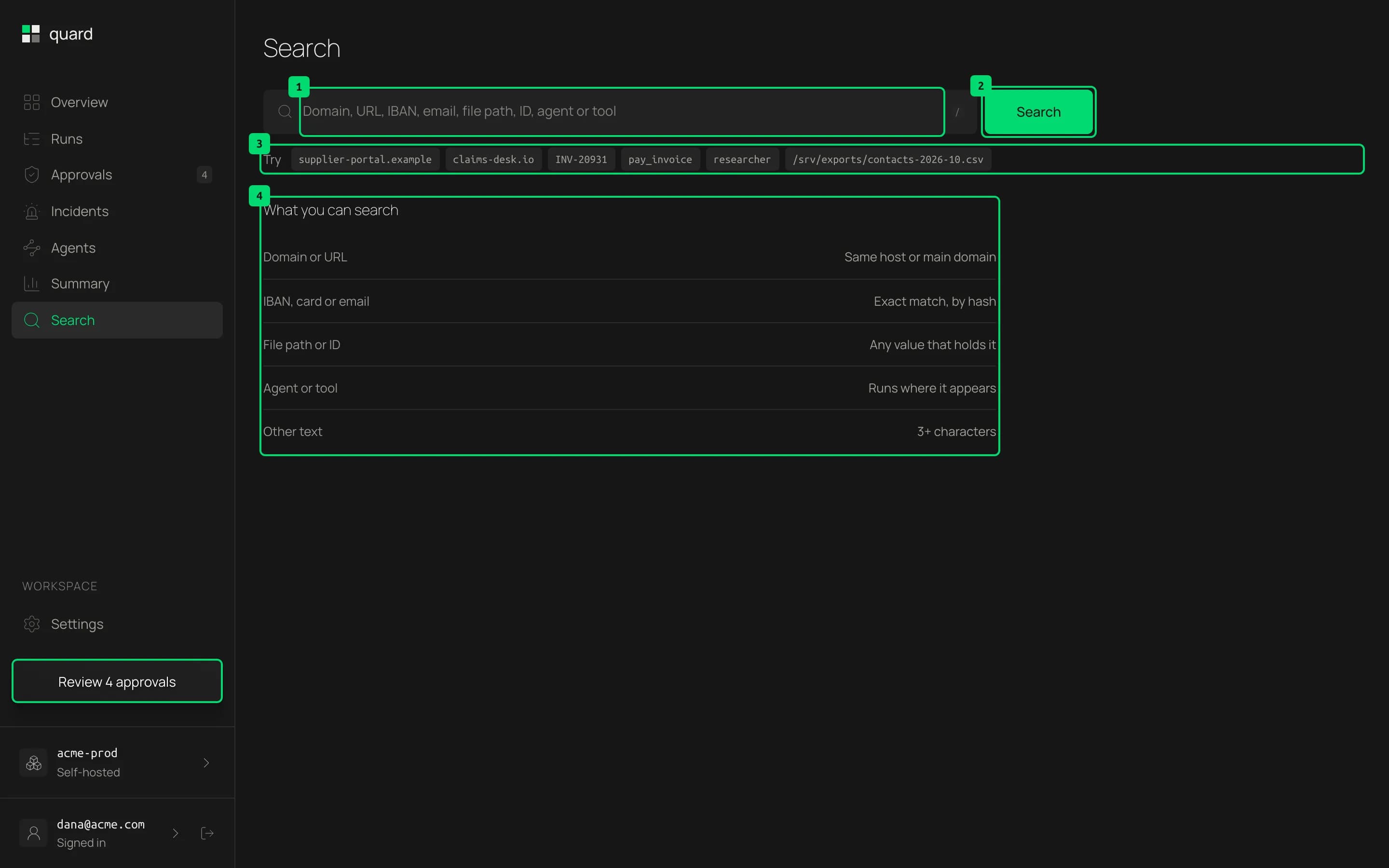Viewport: 1389px width, 868px height.
Task: Choose the researcher suggestion chip
Action: click(742, 160)
